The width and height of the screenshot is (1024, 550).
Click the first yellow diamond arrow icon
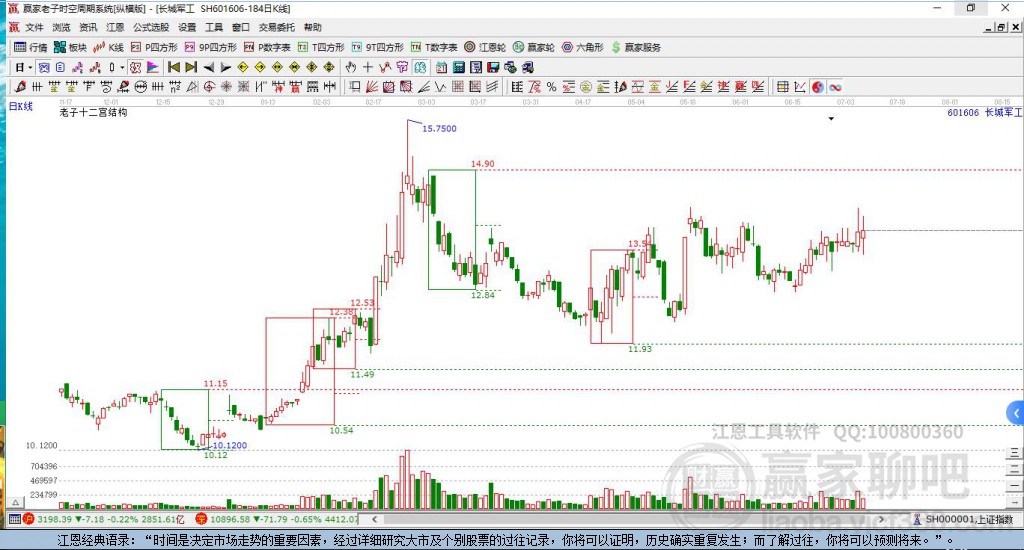pyautogui.click(x=243, y=67)
